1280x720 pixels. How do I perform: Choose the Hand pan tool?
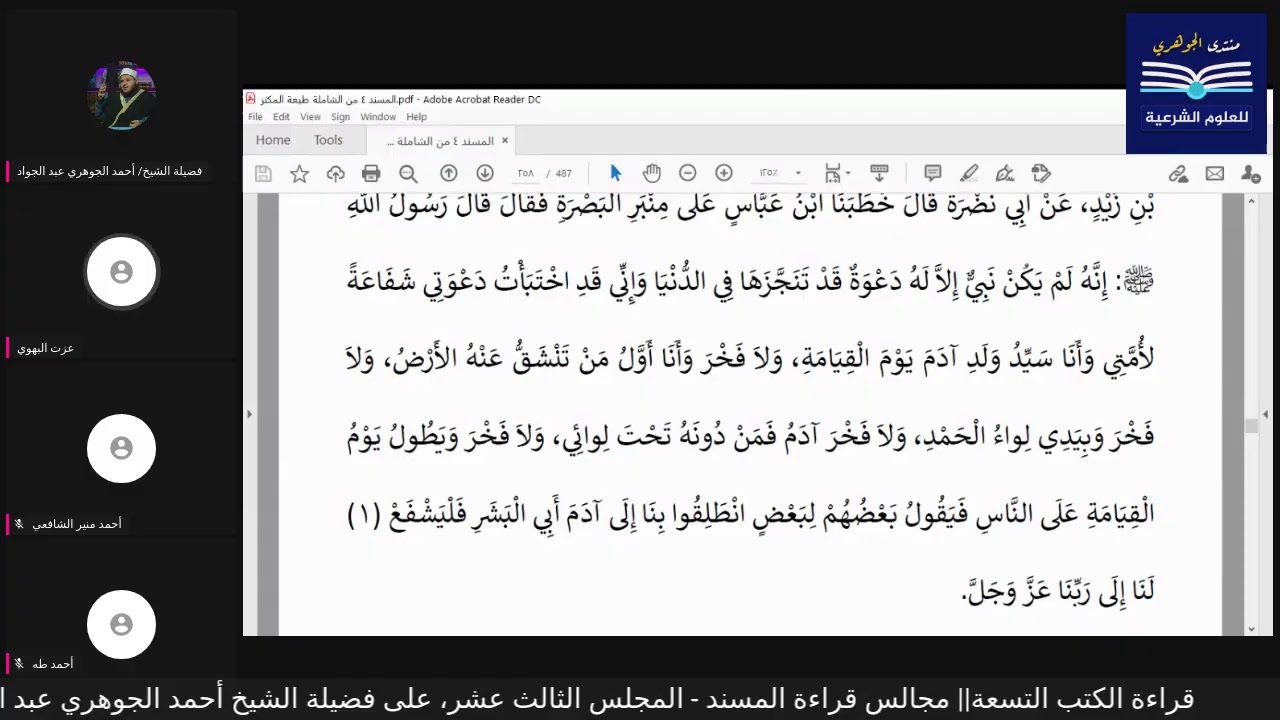point(652,173)
